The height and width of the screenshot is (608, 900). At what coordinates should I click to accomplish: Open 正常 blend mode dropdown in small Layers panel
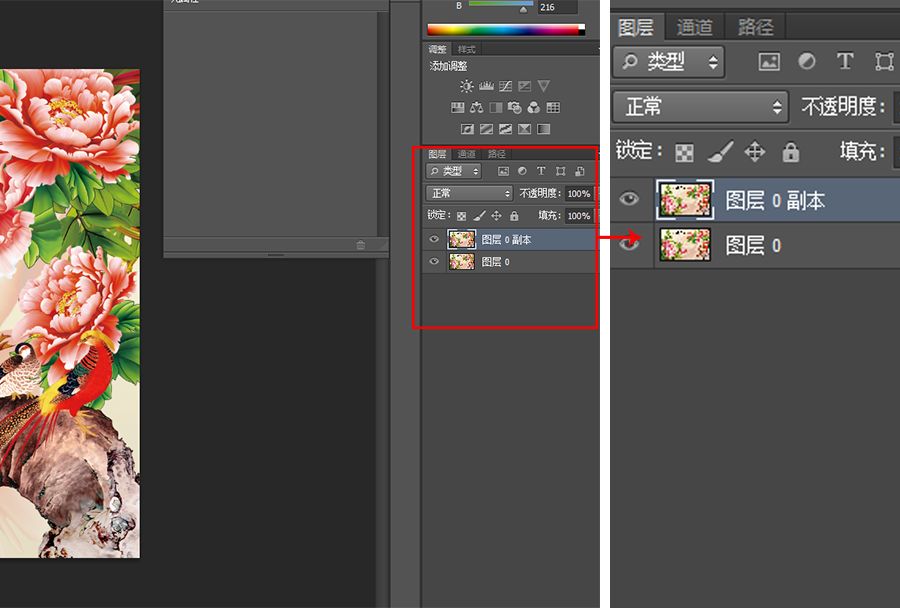(470, 193)
